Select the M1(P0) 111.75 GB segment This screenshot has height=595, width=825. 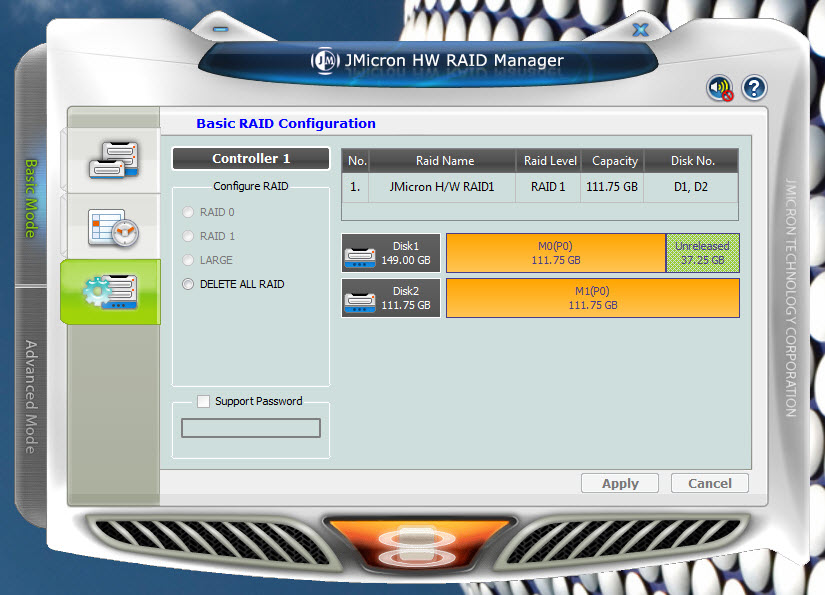[x=593, y=298]
